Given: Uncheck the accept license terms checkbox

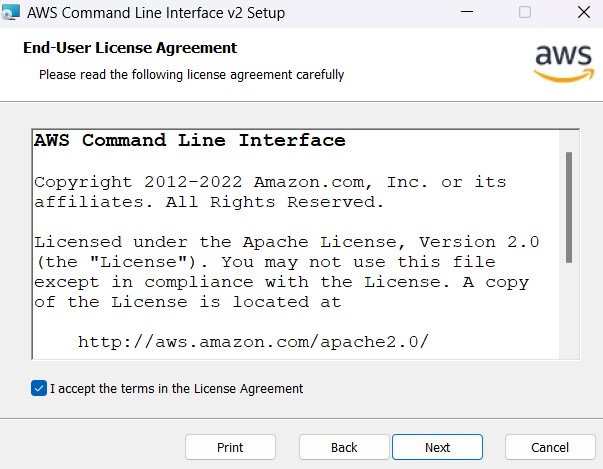Looking at the screenshot, I should pyautogui.click(x=39, y=388).
